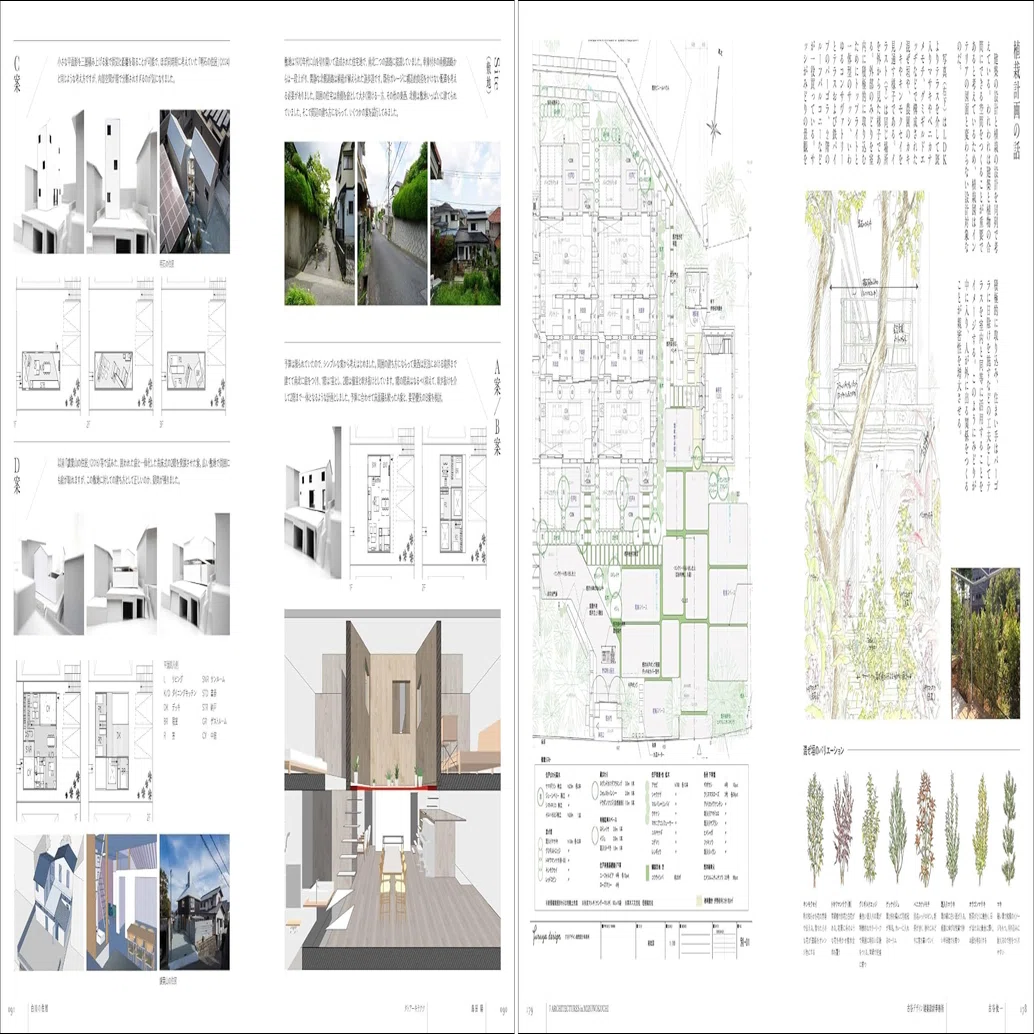Open the exterior house photo under blue sky
The image size is (1034, 1034).
click(195, 902)
